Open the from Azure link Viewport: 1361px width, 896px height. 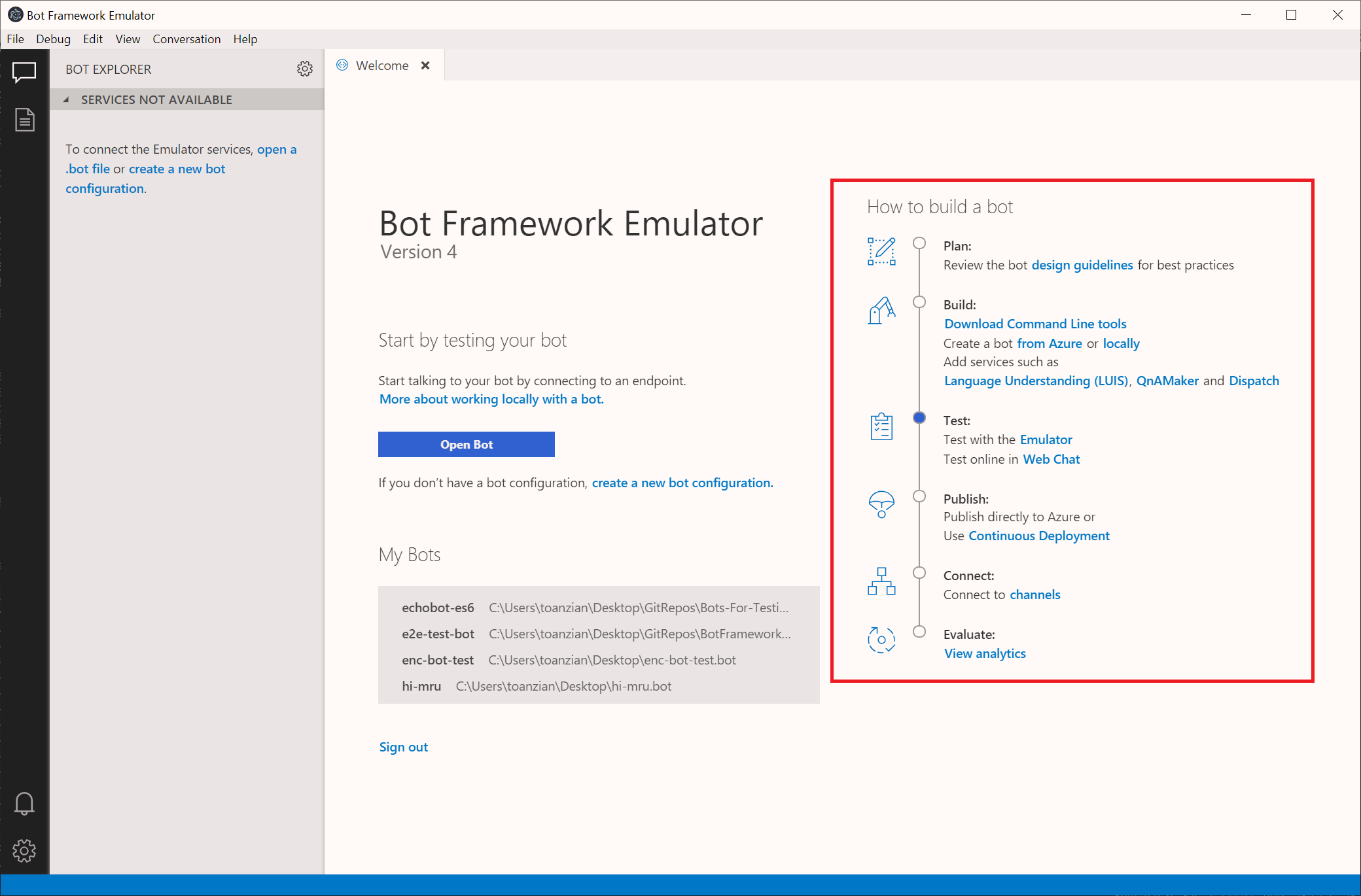click(x=1050, y=343)
